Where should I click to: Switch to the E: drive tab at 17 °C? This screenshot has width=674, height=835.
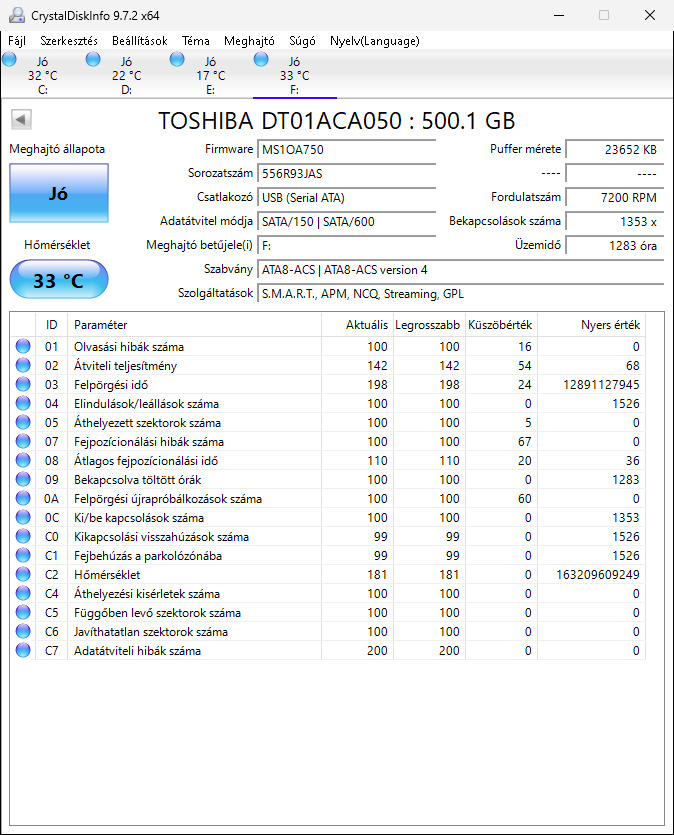coord(211,75)
